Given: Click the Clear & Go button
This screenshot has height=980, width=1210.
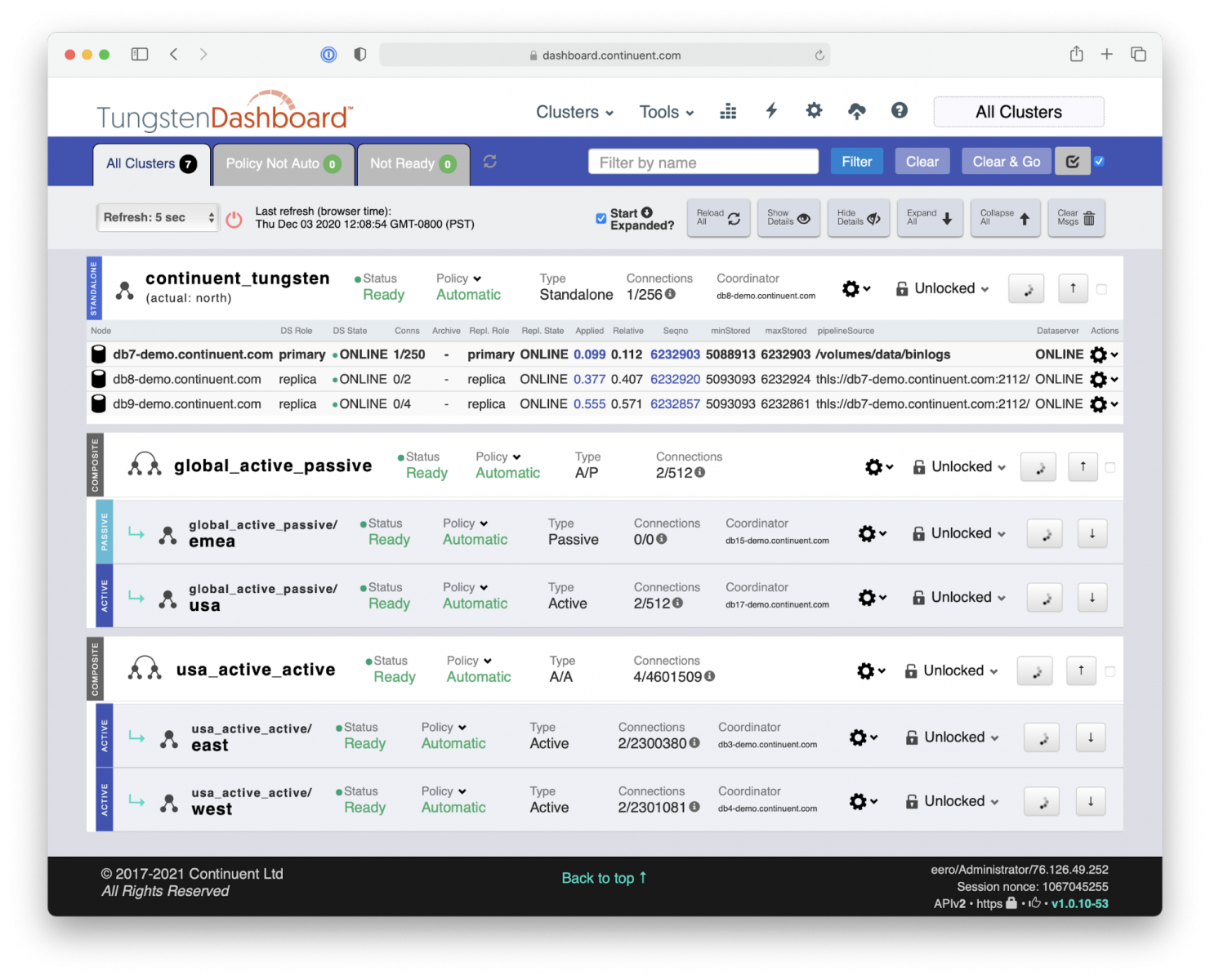Looking at the screenshot, I should [x=1007, y=162].
